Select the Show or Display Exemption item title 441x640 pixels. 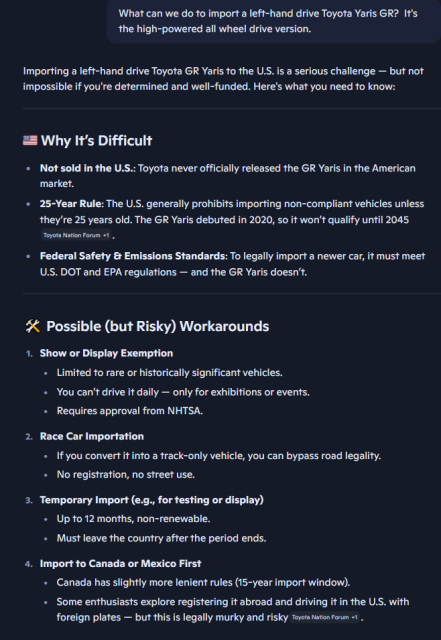pyautogui.click(x=106, y=353)
